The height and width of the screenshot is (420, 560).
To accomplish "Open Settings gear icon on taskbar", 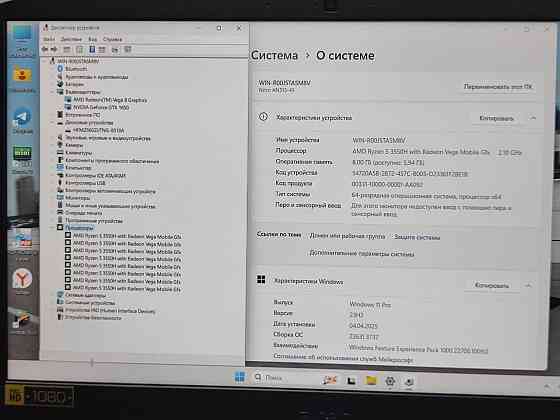I will (390, 381).
